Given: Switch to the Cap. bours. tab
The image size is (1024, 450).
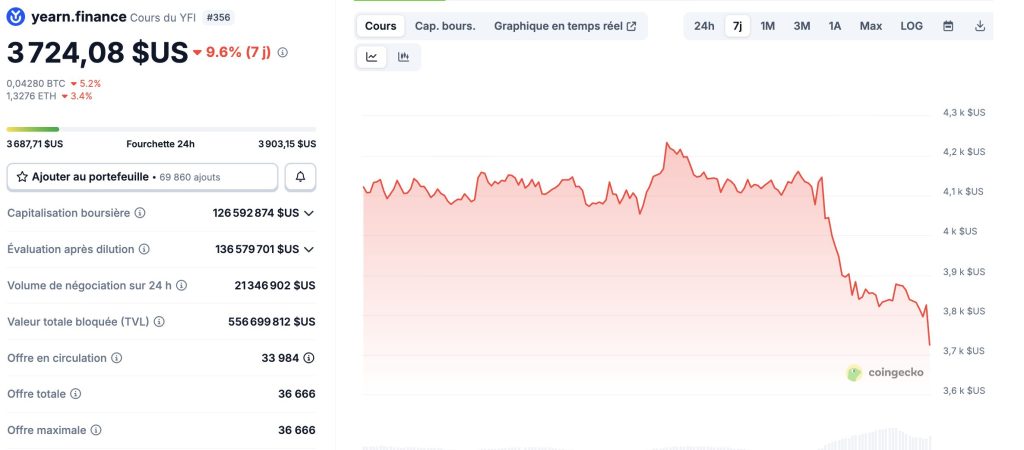Looking at the screenshot, I should [x=445, y=26].
